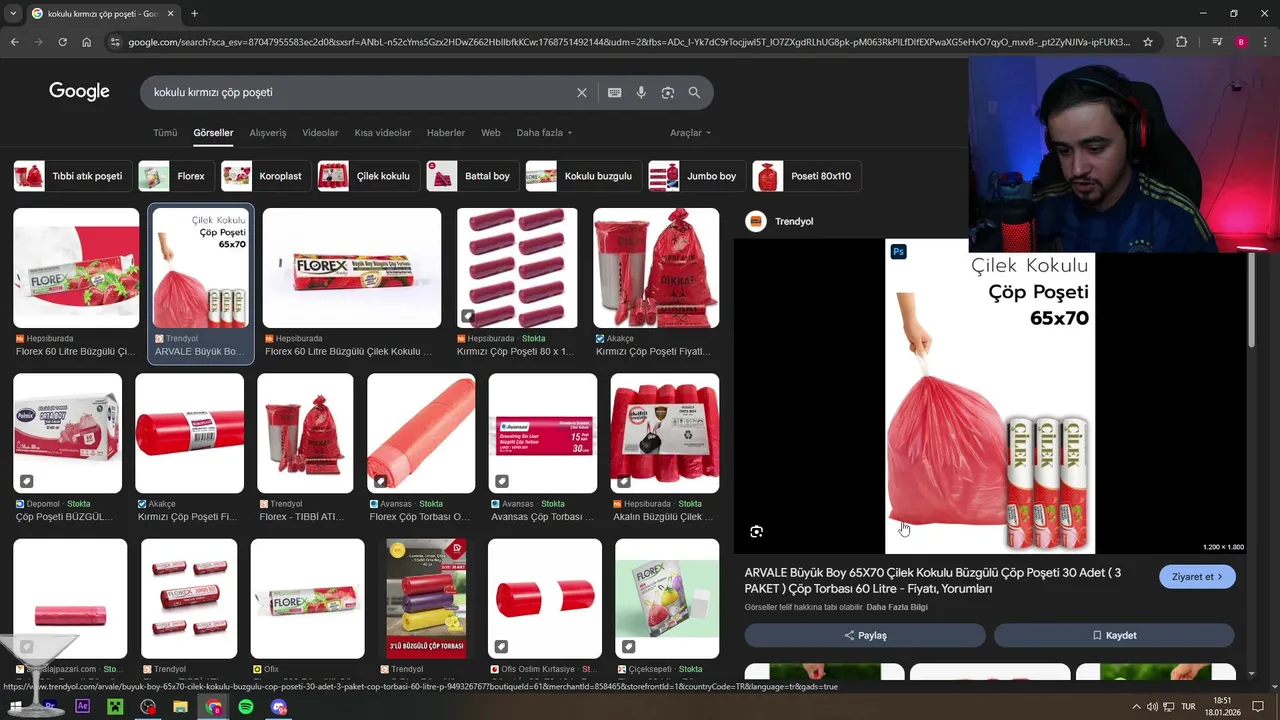Open the volume control in system tray
The width and height of the screenshot is (1280, 720).
tap(1152, 707)
